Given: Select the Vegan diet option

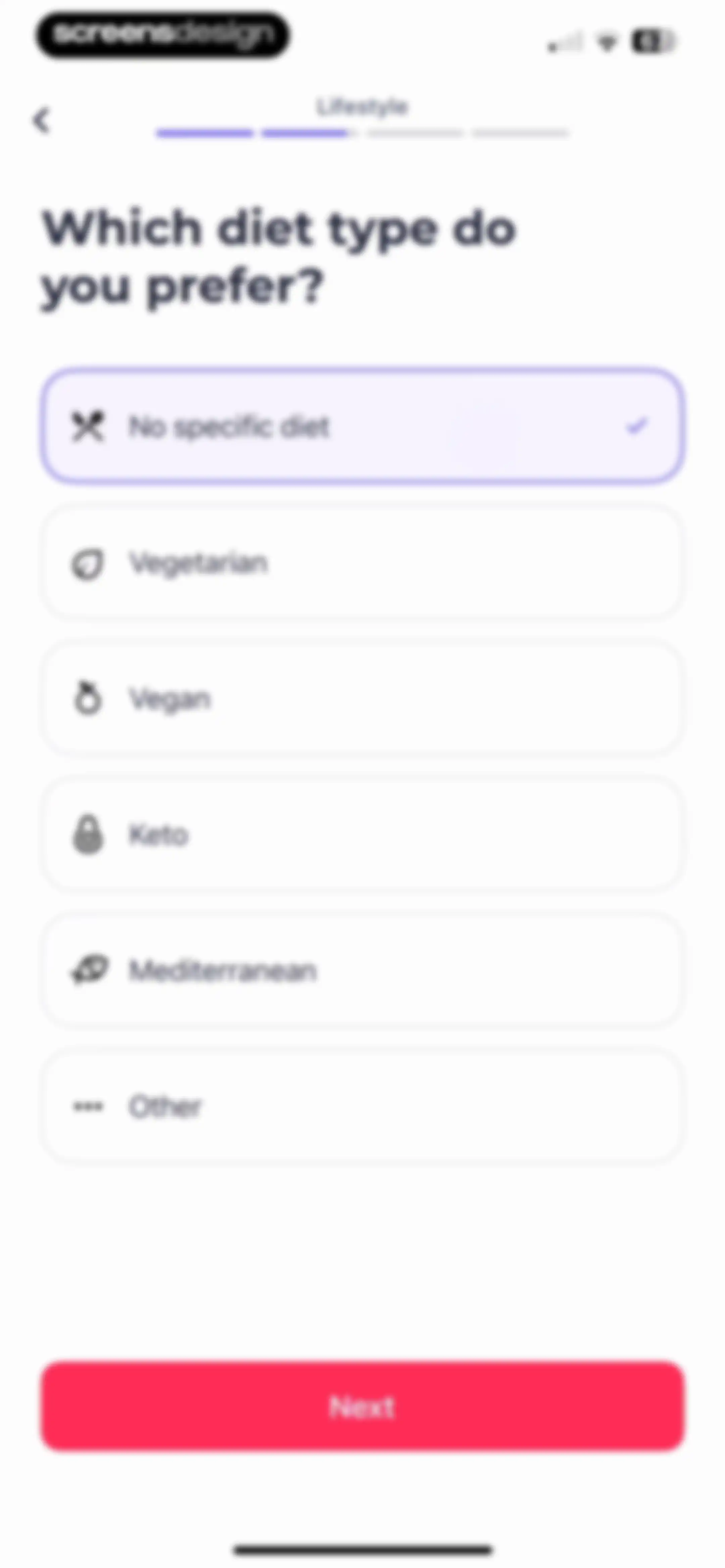Looking at the screenshot, I should (362, 699).
